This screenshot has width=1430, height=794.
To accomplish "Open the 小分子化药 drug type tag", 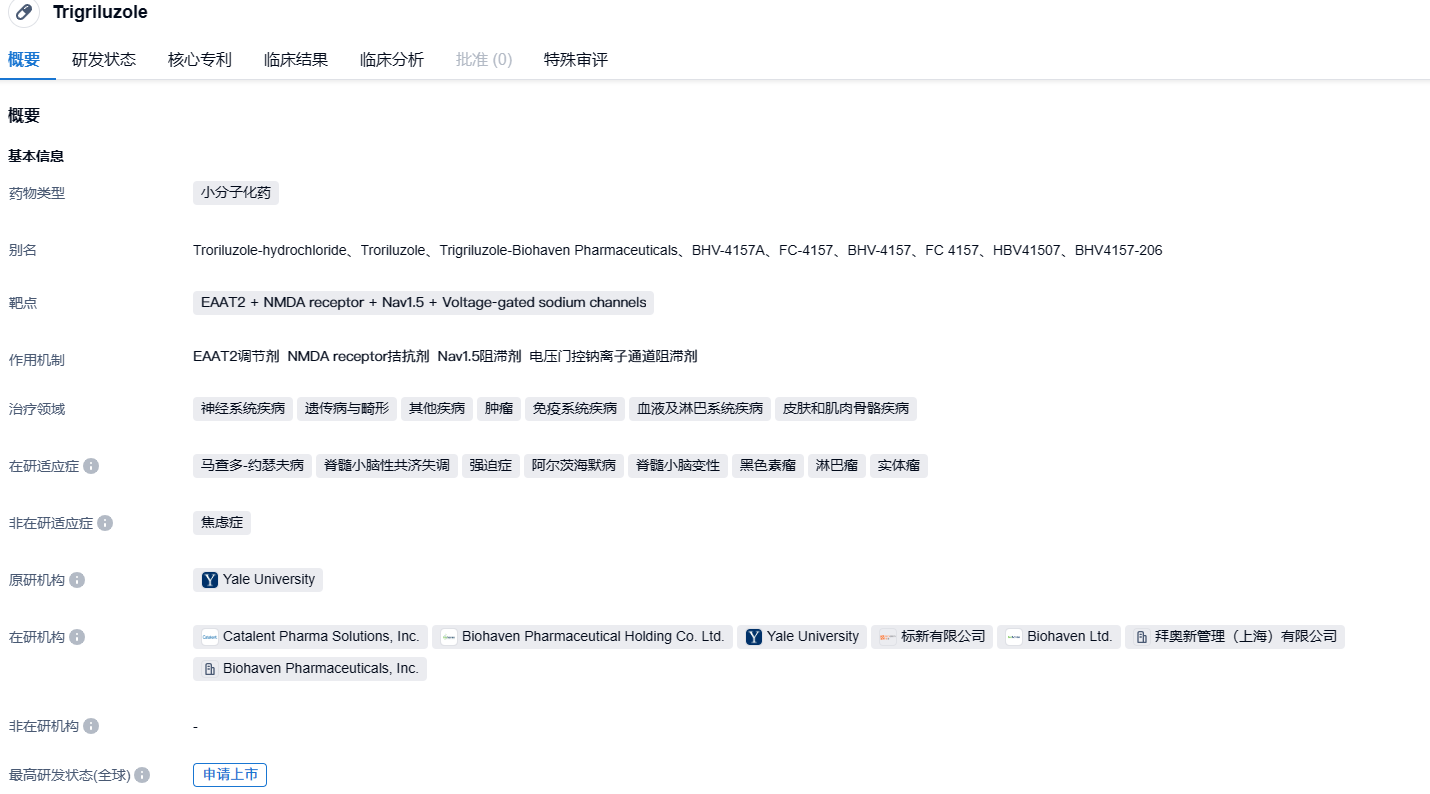I will pos(236,193).
